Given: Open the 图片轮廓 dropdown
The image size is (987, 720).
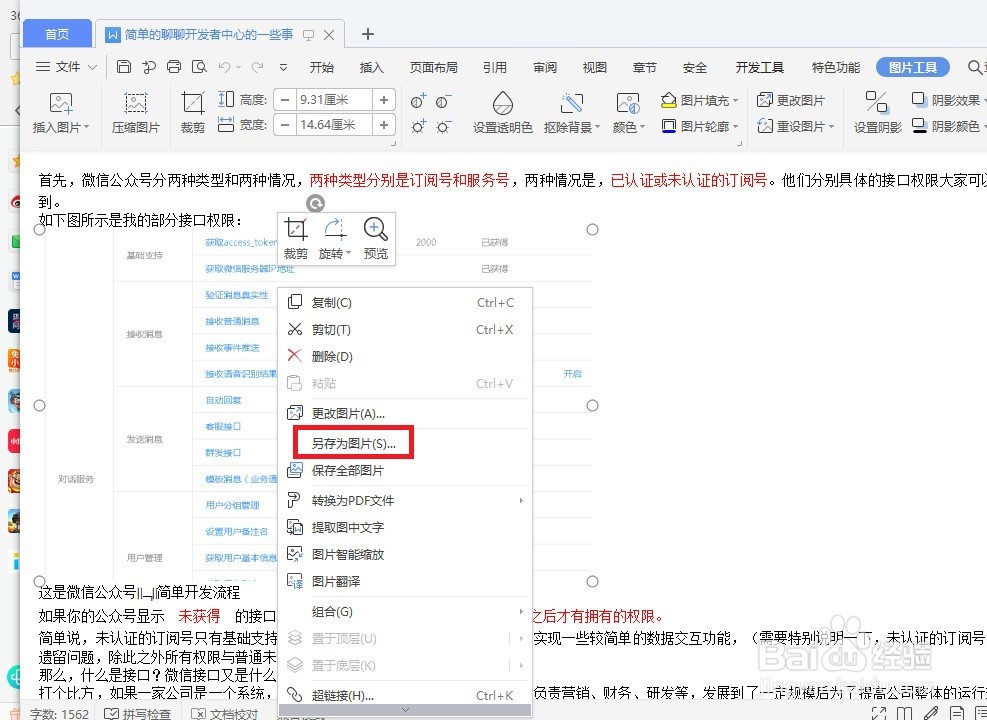Looking at the screenshot, I should point(735,127).
